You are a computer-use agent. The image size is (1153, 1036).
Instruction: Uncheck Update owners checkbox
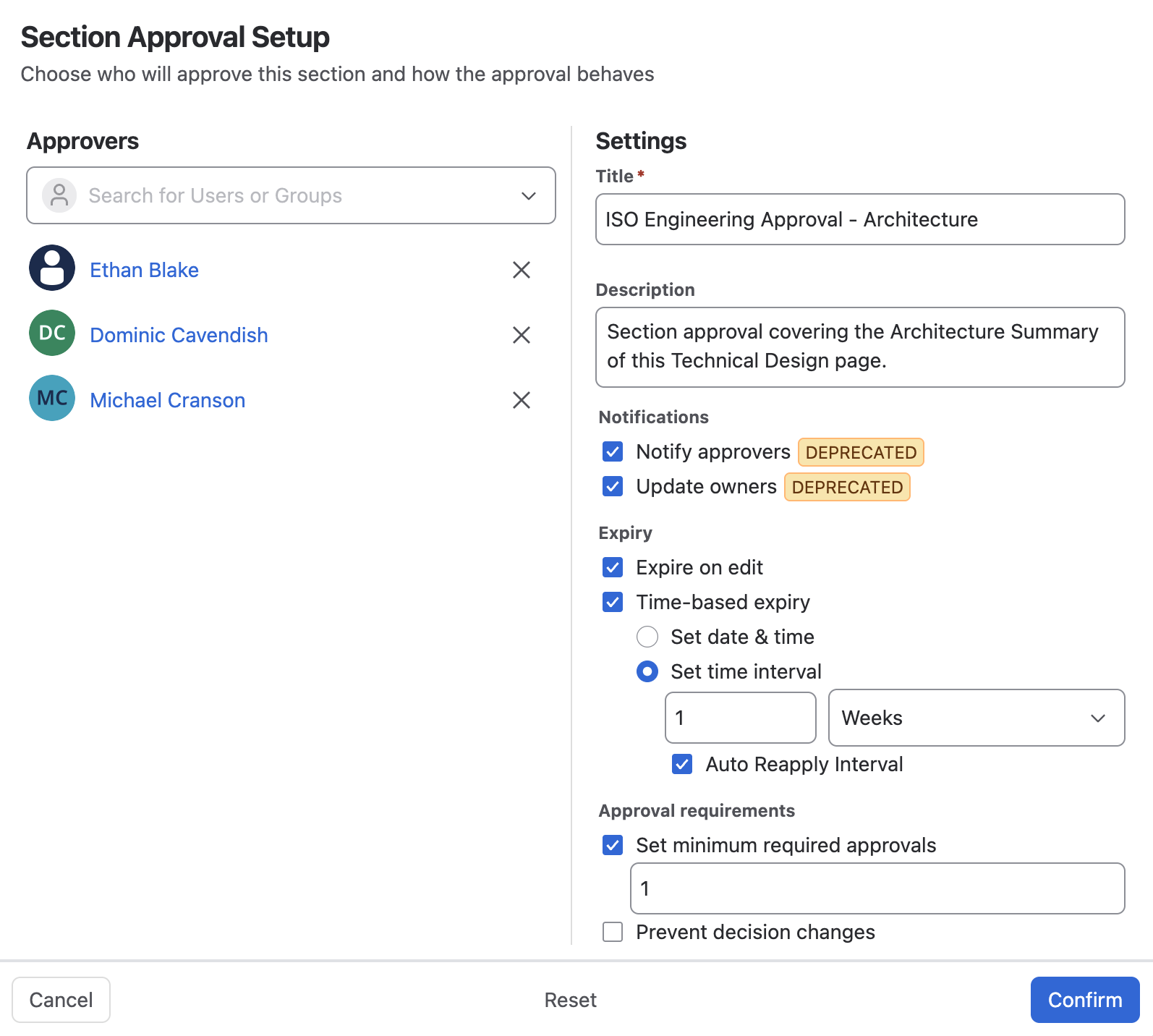click(x=613, y=486)
